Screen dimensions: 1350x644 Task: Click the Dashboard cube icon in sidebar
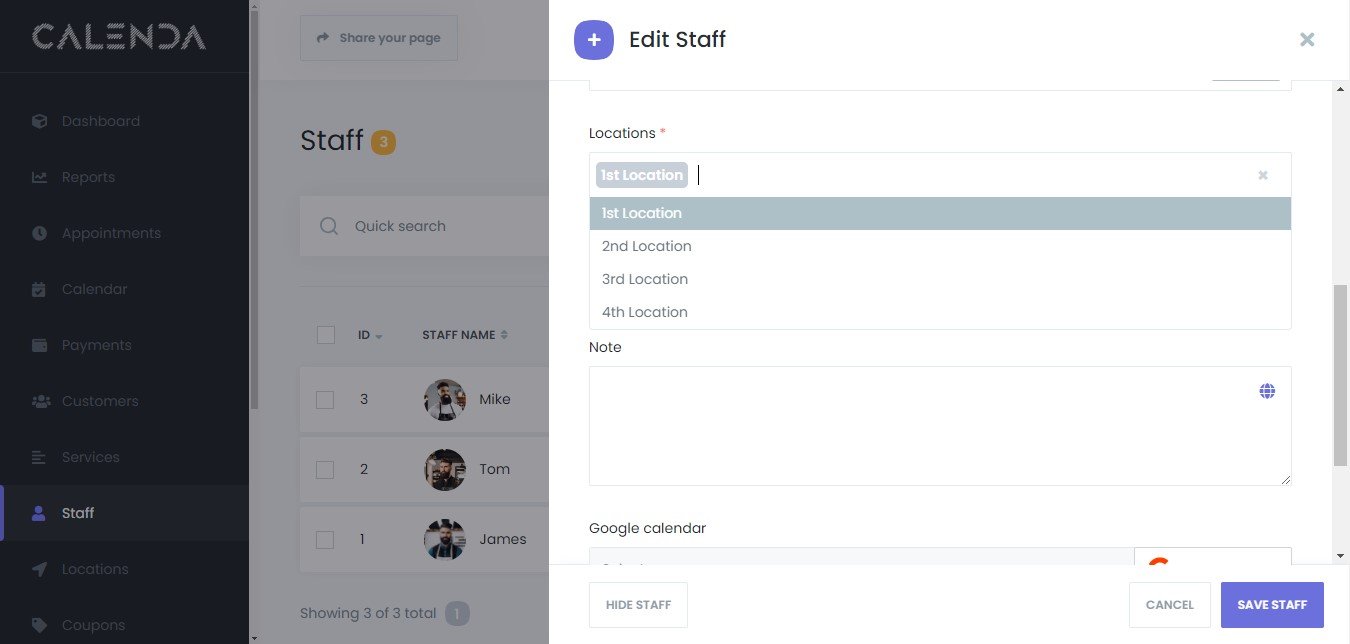click(x=39, y=121)
